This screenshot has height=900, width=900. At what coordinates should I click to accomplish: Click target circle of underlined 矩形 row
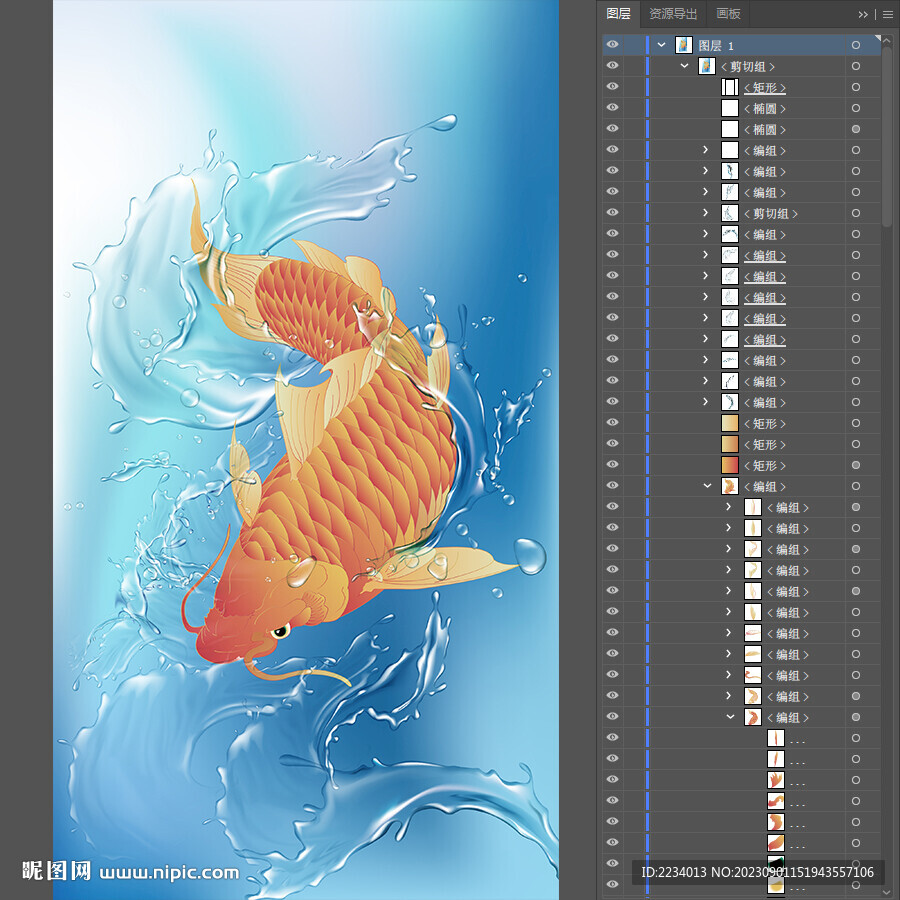[855, 87]
